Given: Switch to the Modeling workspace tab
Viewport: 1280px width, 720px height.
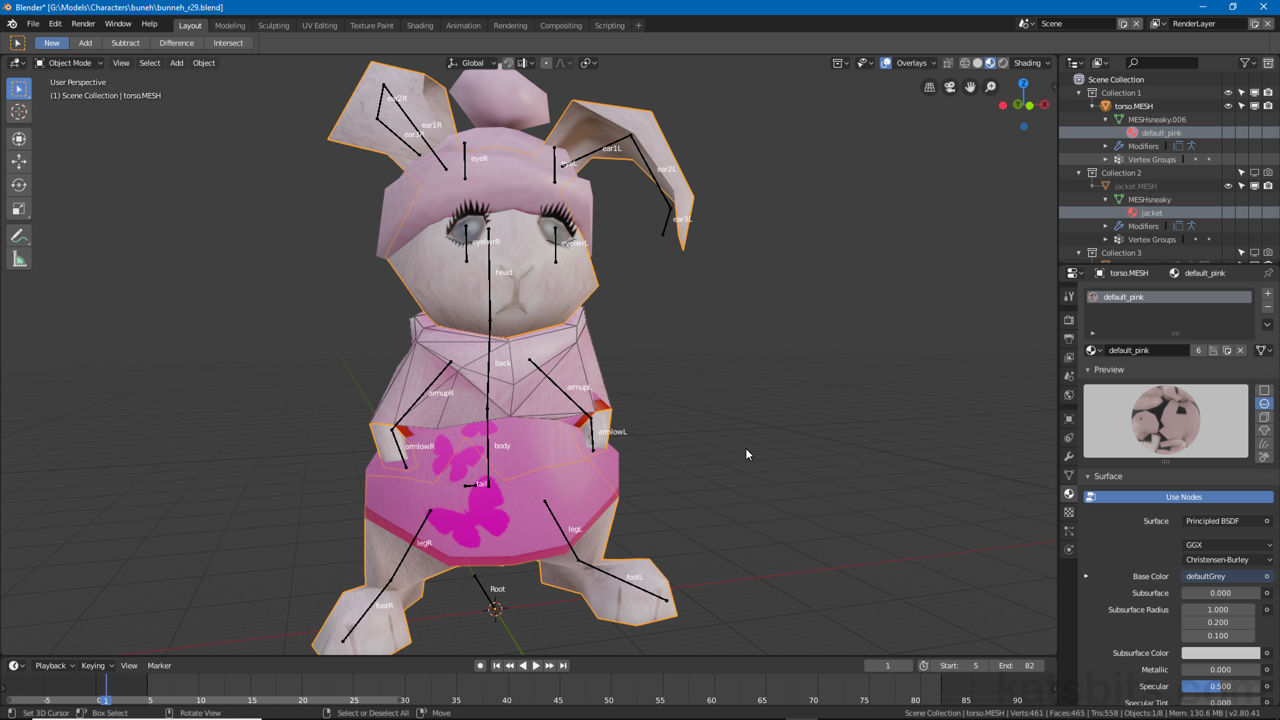Looking at the screenshot, I should click(x=230, y=25).
